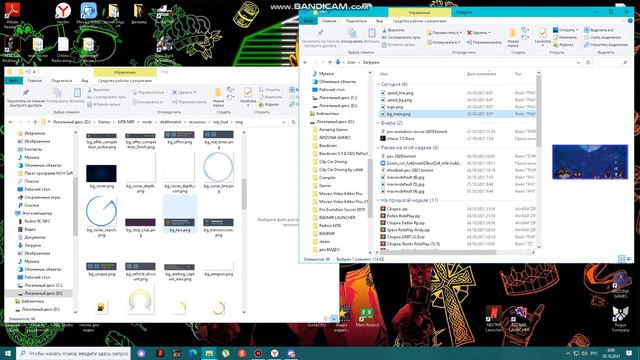
Task: Click the help icon in the Downloads window
Action: pyautogui.click(x=630, y=20)
